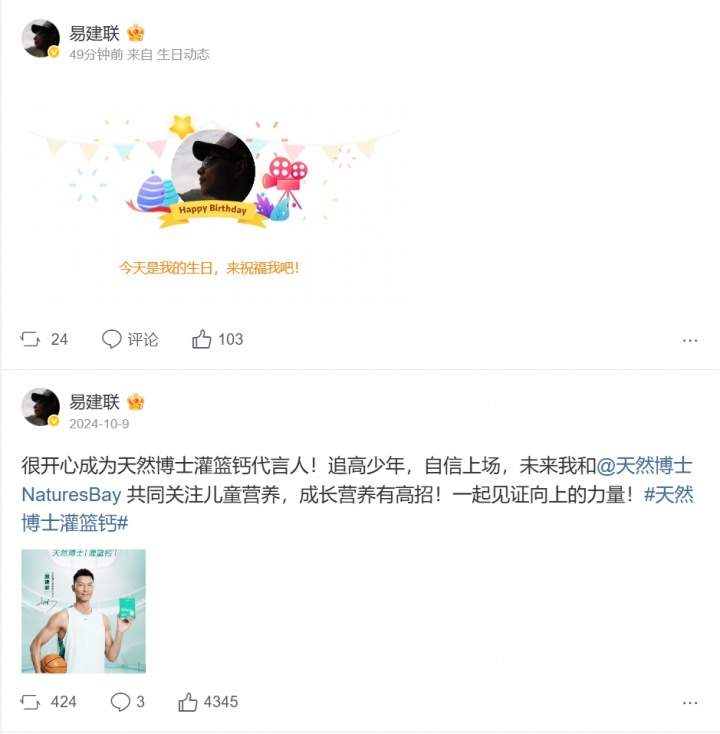Open the 3 comments on the second post

coord(127,702)
